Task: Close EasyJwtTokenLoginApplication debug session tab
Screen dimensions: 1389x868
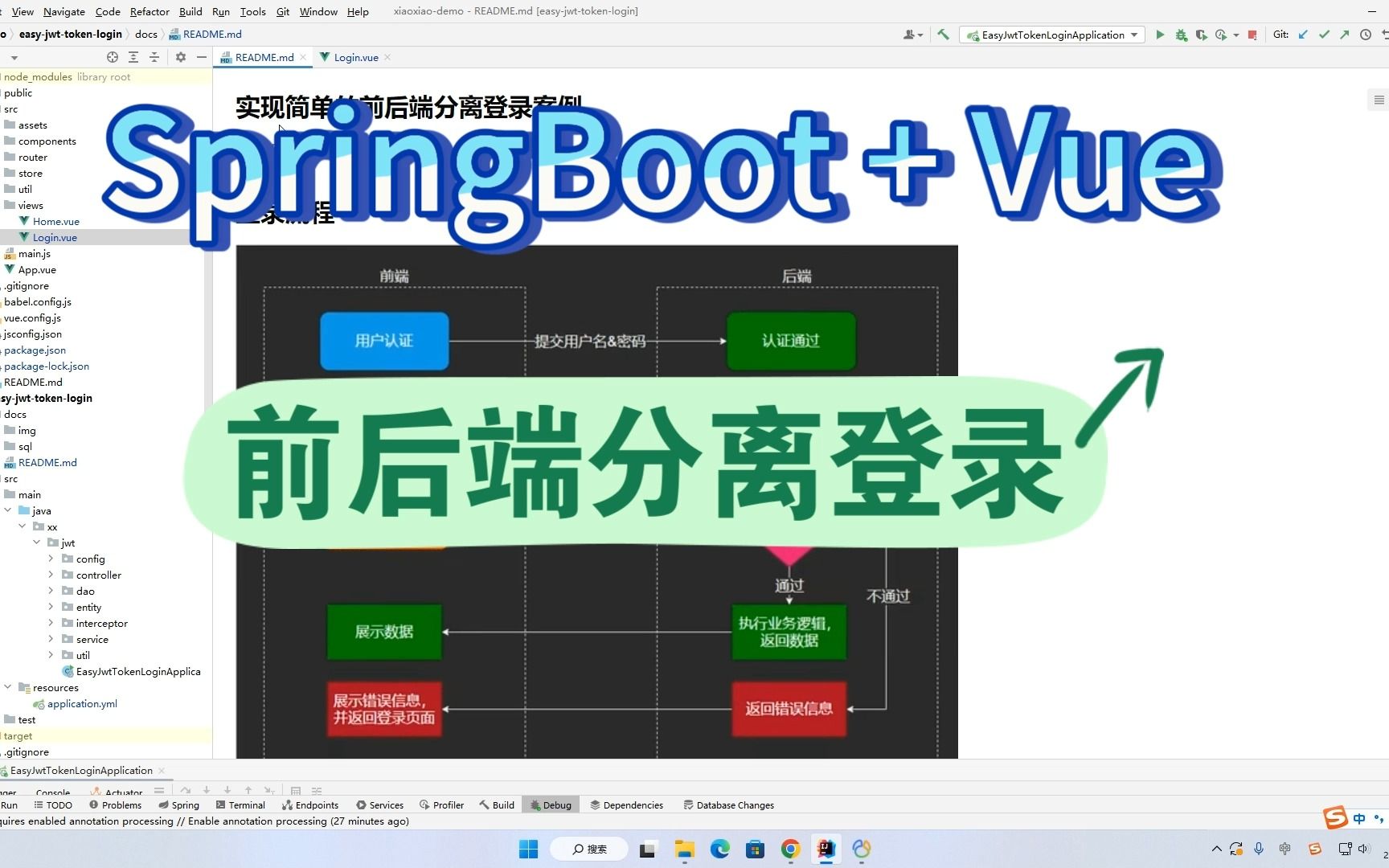Action: pos(162,770)
